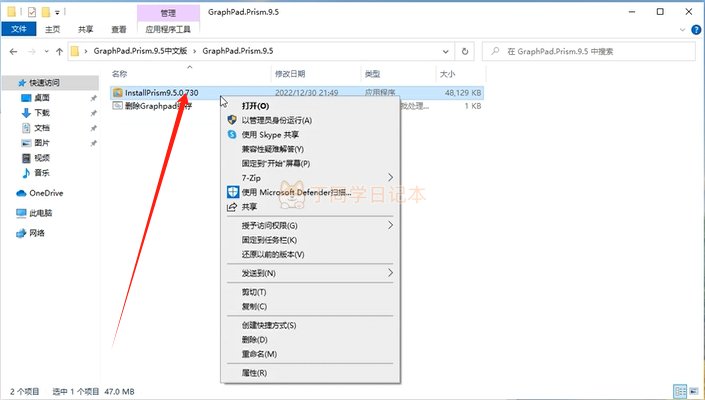
Task: Expand the 7-Zip submenu
Action: [x=310, y=178]
